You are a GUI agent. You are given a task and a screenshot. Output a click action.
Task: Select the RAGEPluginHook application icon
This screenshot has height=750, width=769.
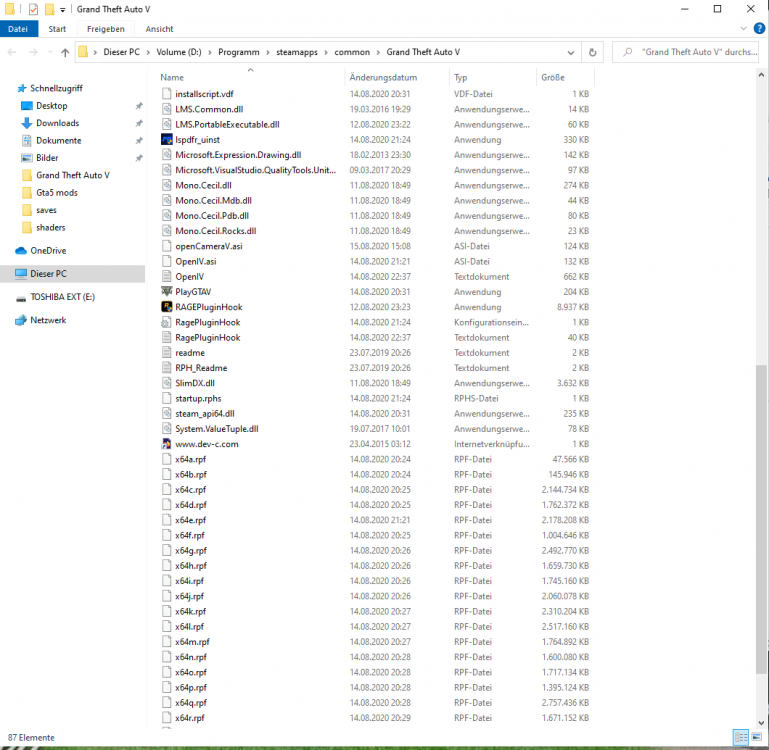(x=167, y=307)
